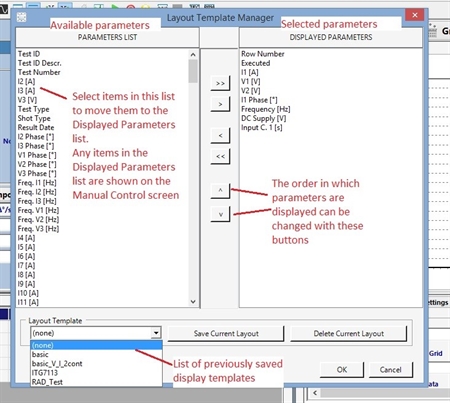The image size is (450, 403).
Task: Click the parameters list scrollbar thumb
Action: coord(193,71)
